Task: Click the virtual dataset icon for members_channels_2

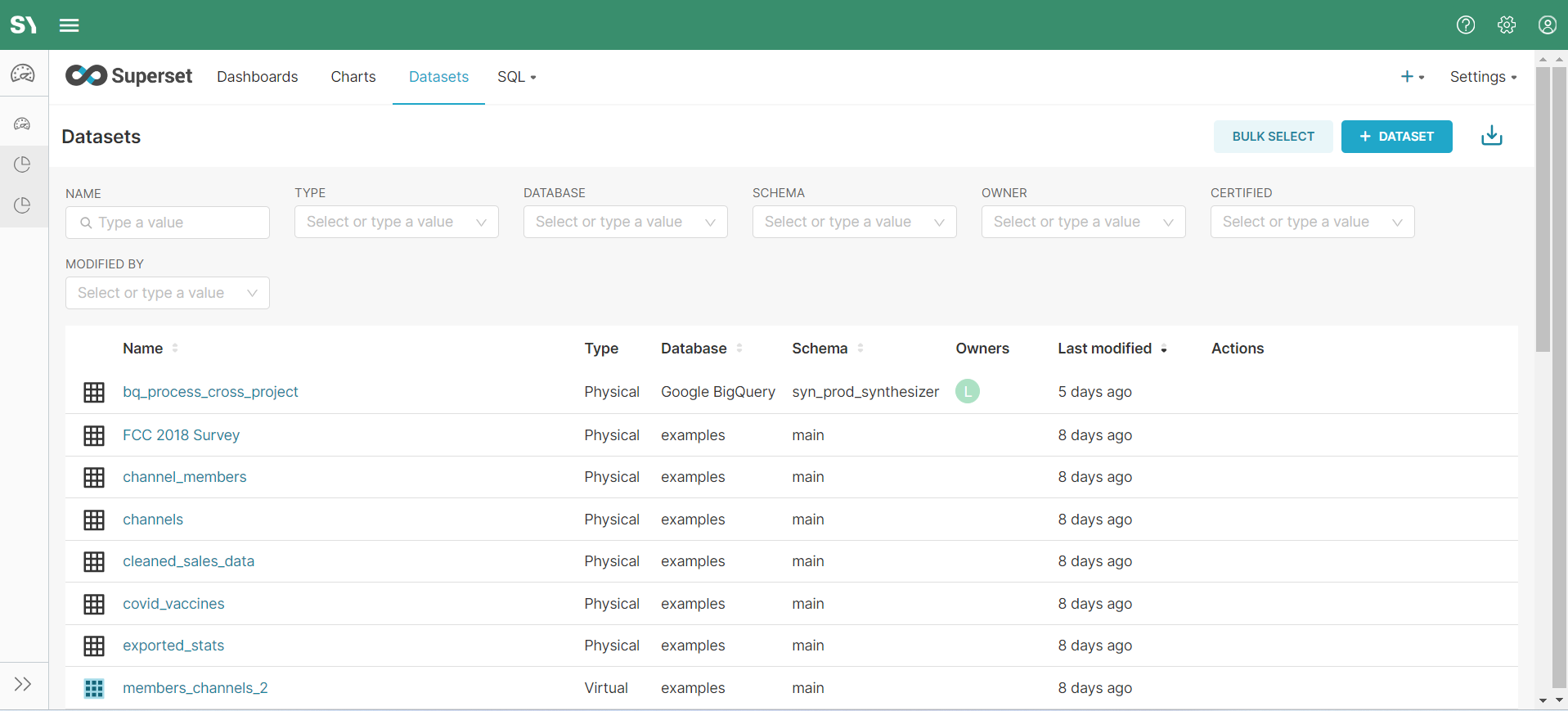Action: tap(94, 688)
